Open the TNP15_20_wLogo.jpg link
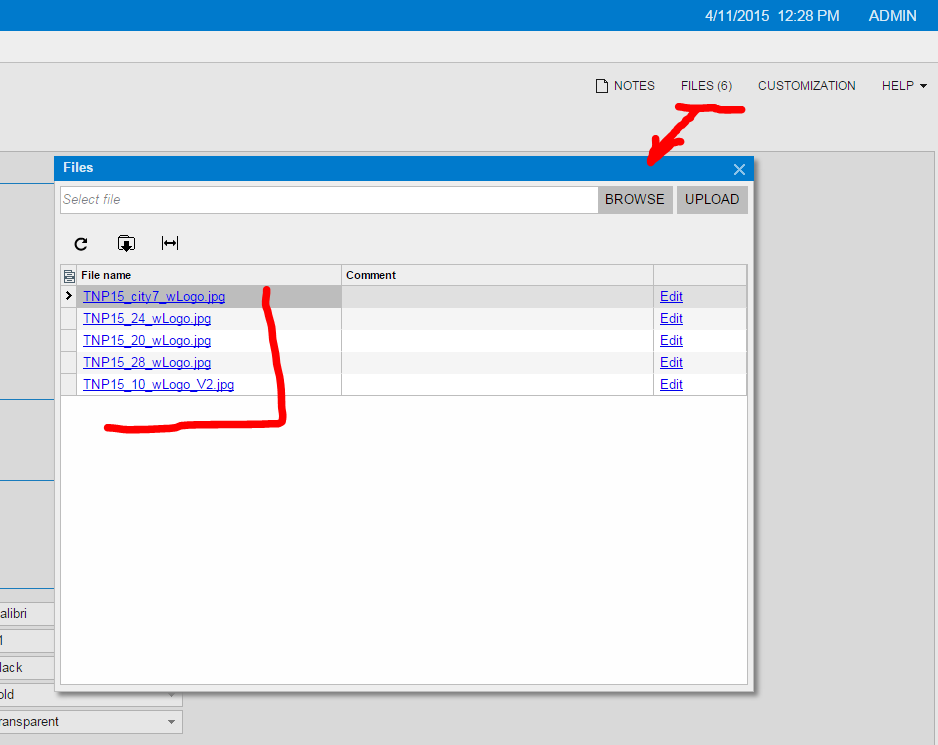The image size is (938, 745). coord(147,340)
